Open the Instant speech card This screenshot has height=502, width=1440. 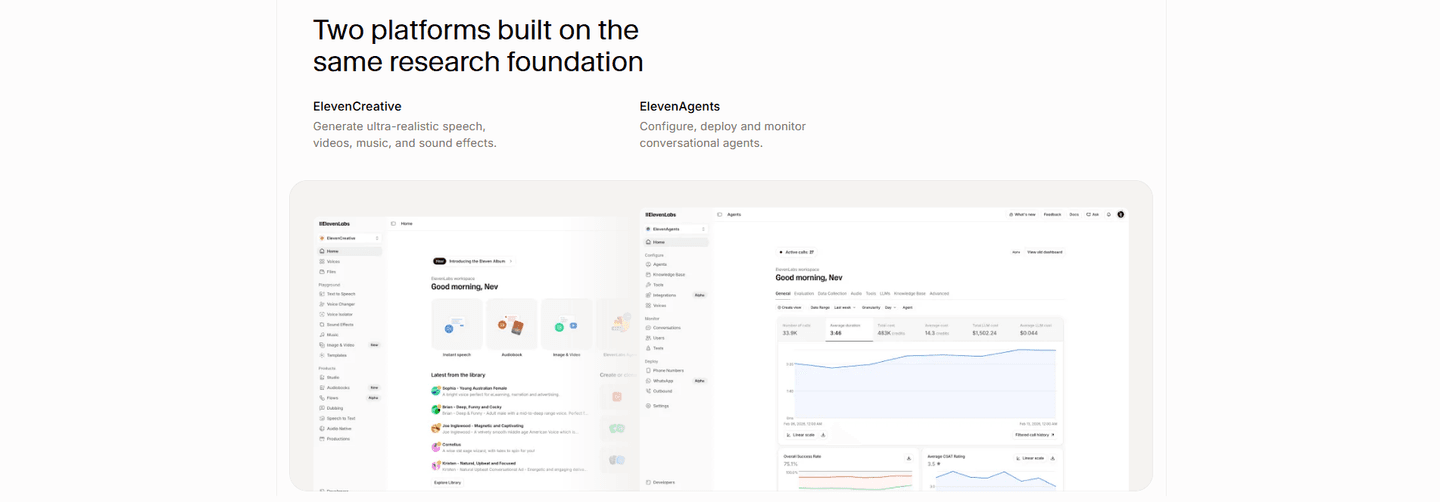[457, 328]
